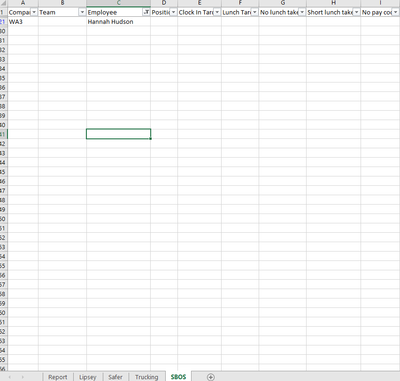Select row header for Hannah Hudson row

3,22
